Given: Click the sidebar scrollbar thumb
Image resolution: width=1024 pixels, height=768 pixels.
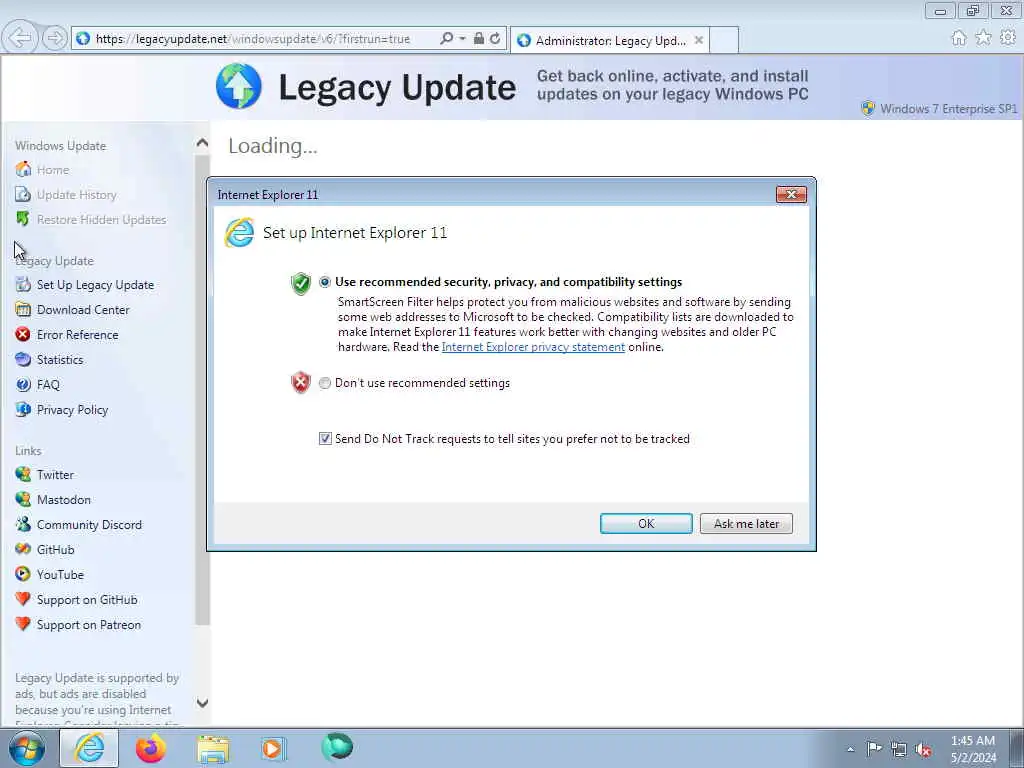Looking at the screenshot, I should (202, 390).
